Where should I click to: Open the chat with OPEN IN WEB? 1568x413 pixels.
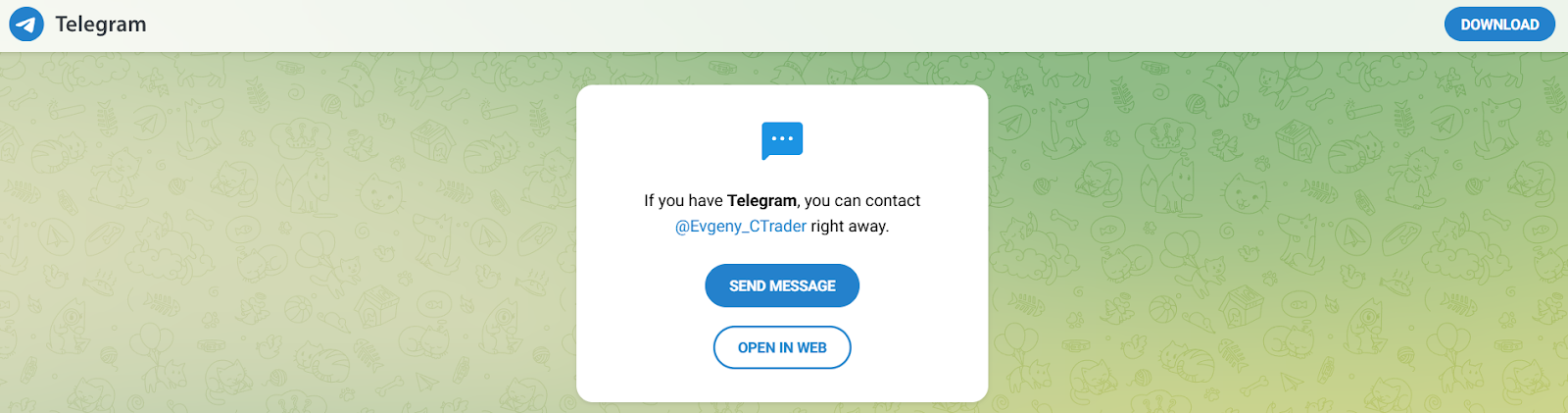(x=782, y=347)
